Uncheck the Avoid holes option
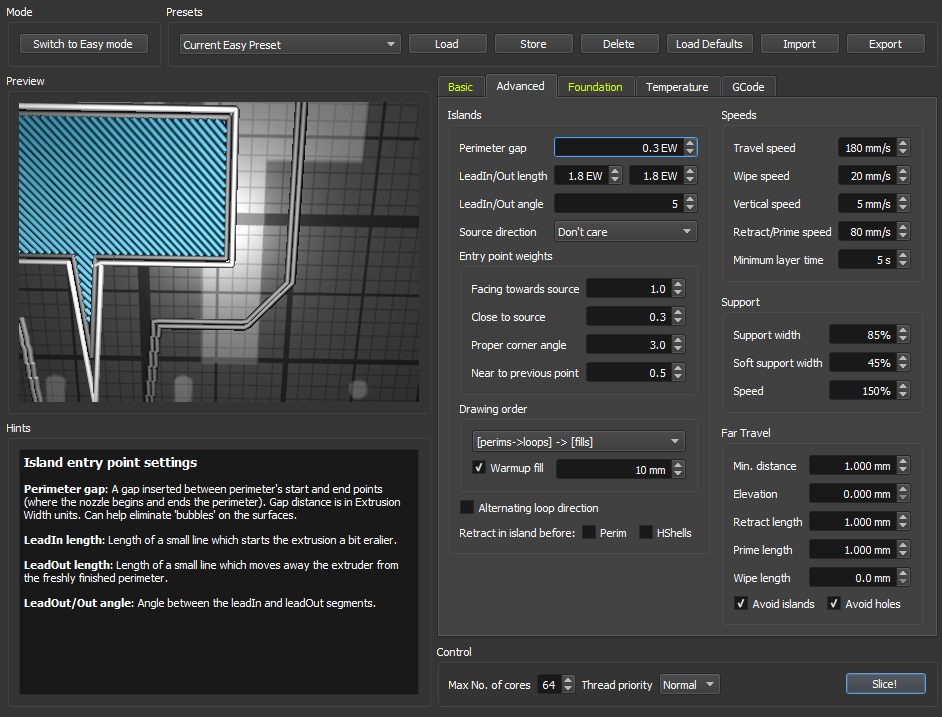The image size is (942, 717). pyautogui.click(x=834, y=604)
